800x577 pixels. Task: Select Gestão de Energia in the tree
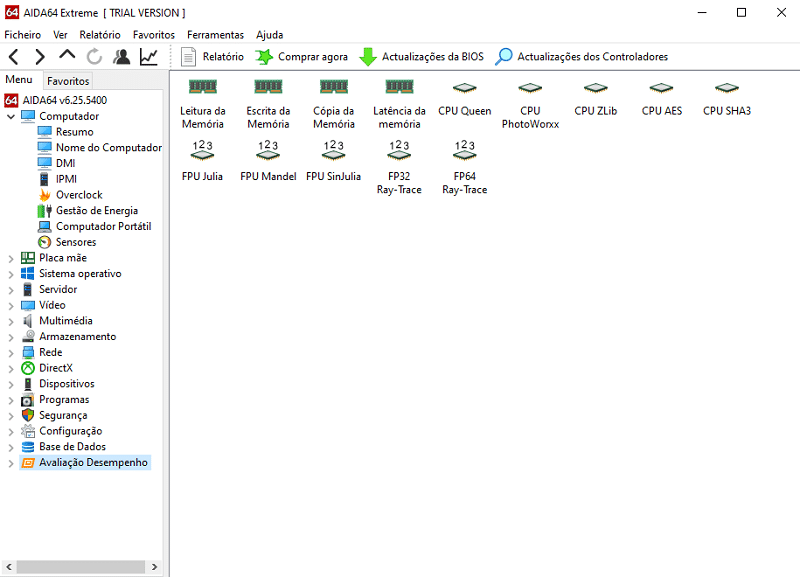97,211
